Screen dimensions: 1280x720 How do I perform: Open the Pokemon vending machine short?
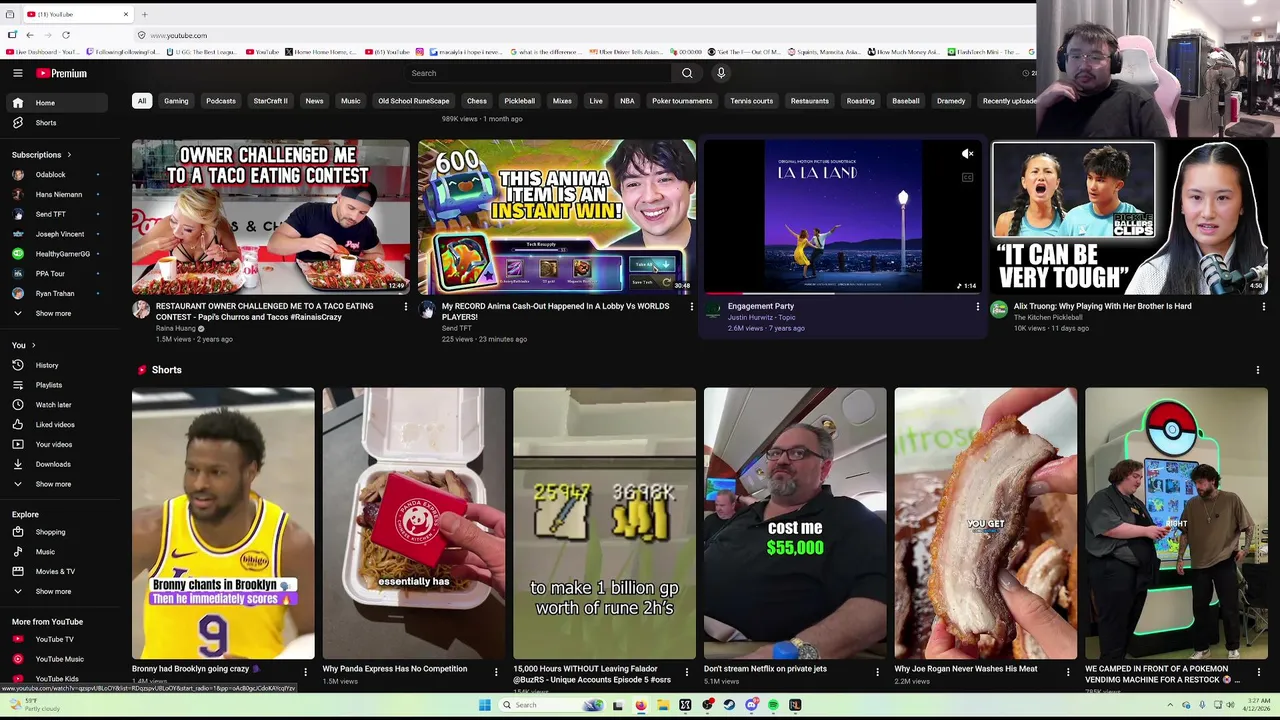pyautogui.click(x=1176, y=523)
